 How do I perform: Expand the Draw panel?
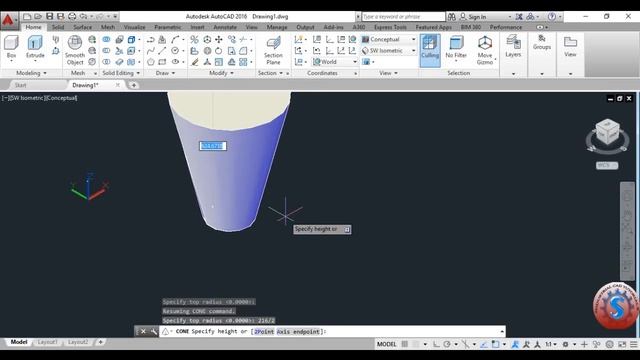click(165, 73)
